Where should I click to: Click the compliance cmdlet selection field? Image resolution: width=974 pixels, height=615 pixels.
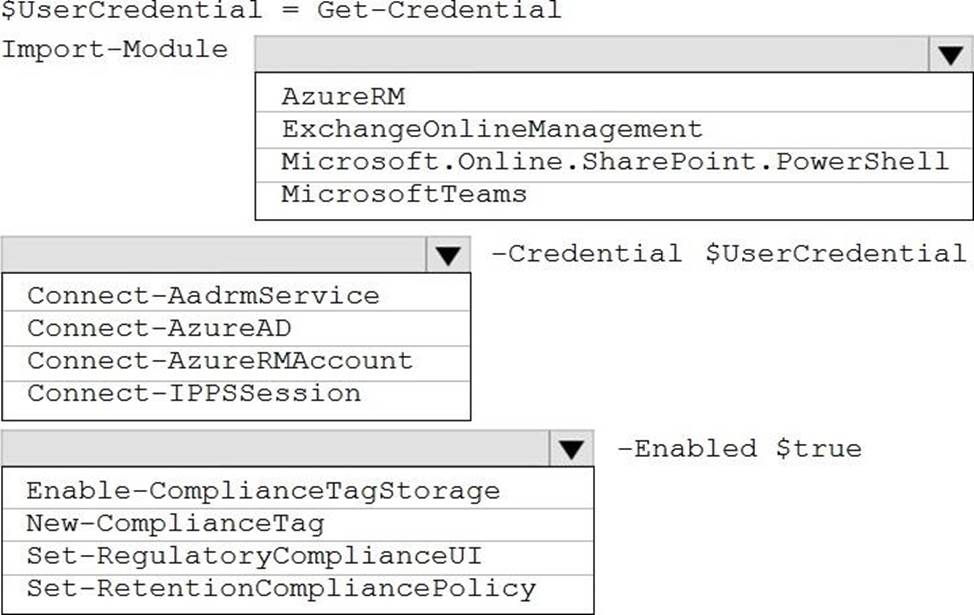click(x=275, y=449)
